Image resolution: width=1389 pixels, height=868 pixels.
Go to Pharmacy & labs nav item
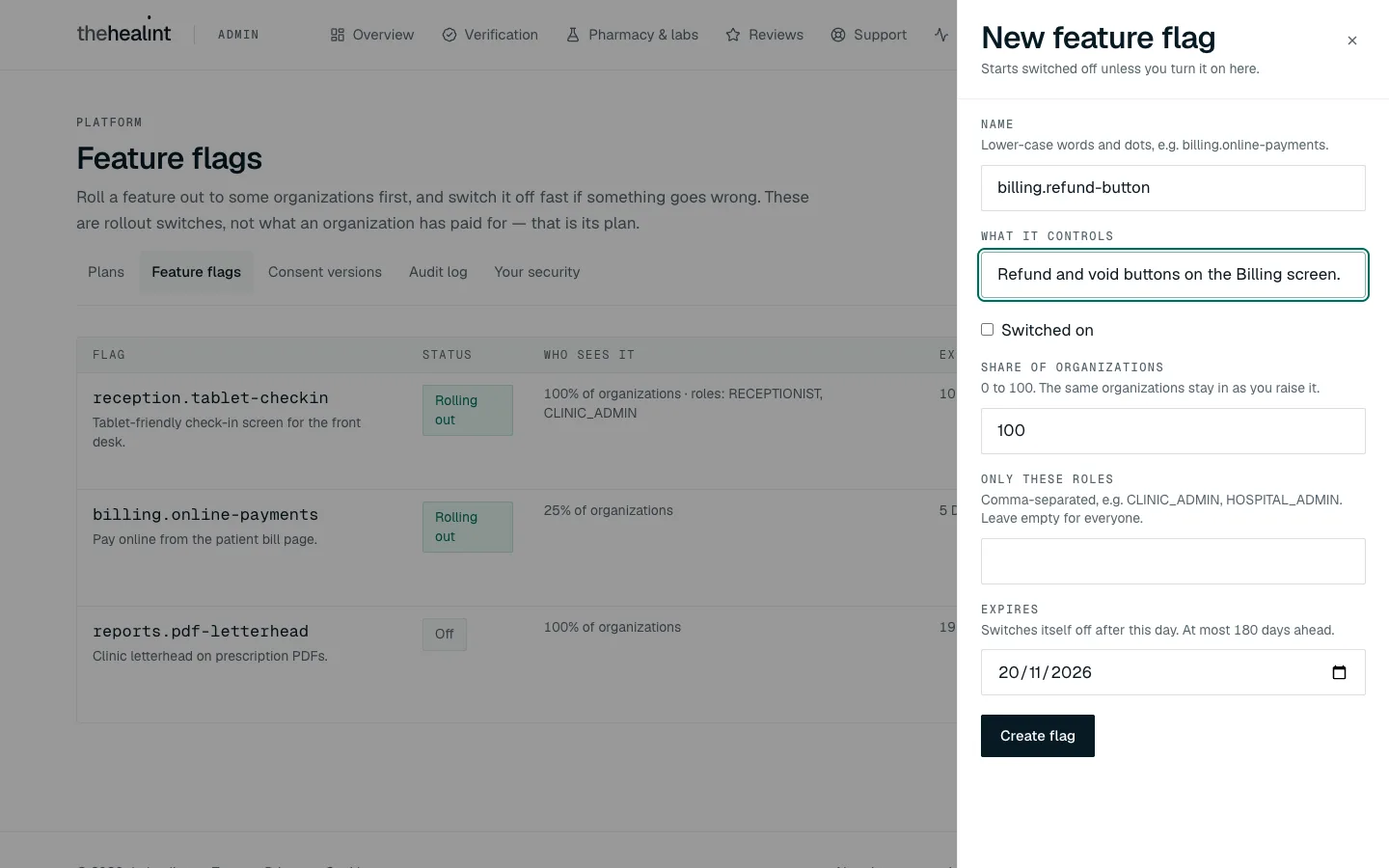click(x=632, y=35)
